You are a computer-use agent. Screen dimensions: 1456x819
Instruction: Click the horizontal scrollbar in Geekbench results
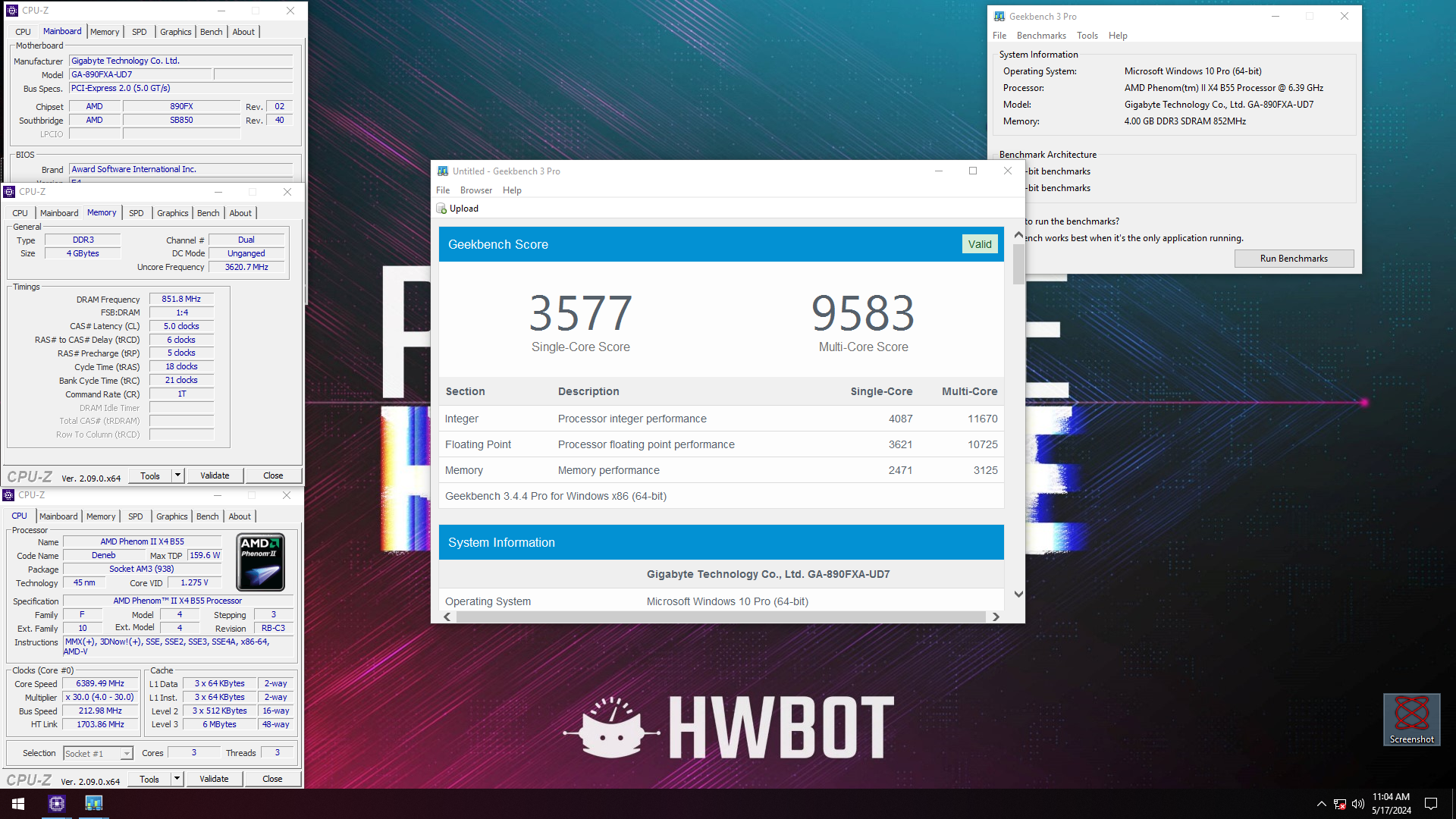pyautogui.click(x=720, y=617)
